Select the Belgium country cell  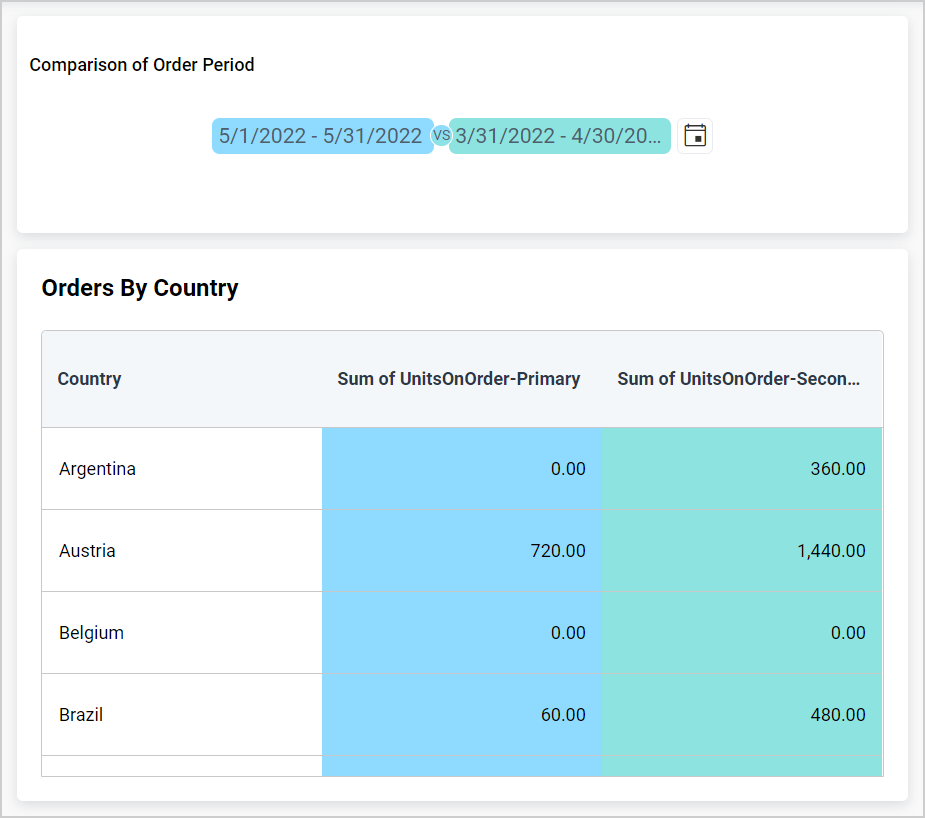pyautogui.click(x=92, y=633)
